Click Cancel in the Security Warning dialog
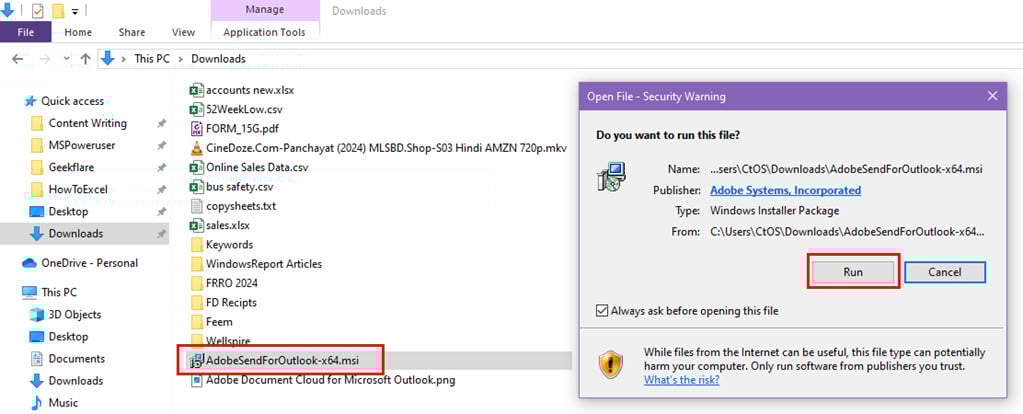The image size is (1023, 414). [944, 272]
